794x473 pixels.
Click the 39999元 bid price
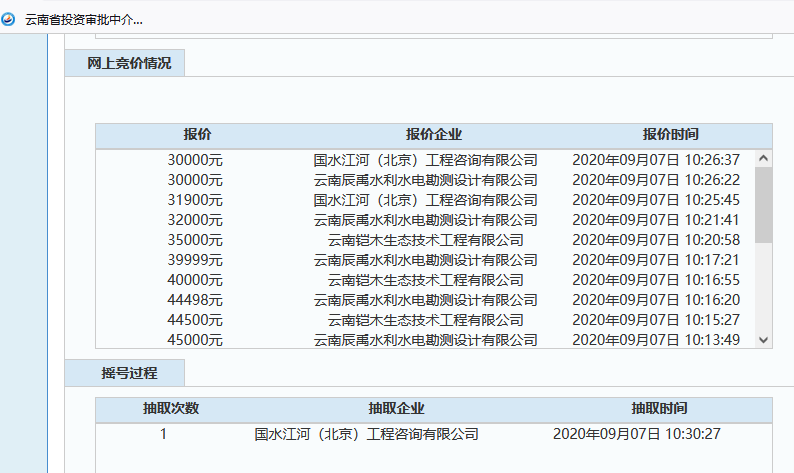tap(195, 260)
